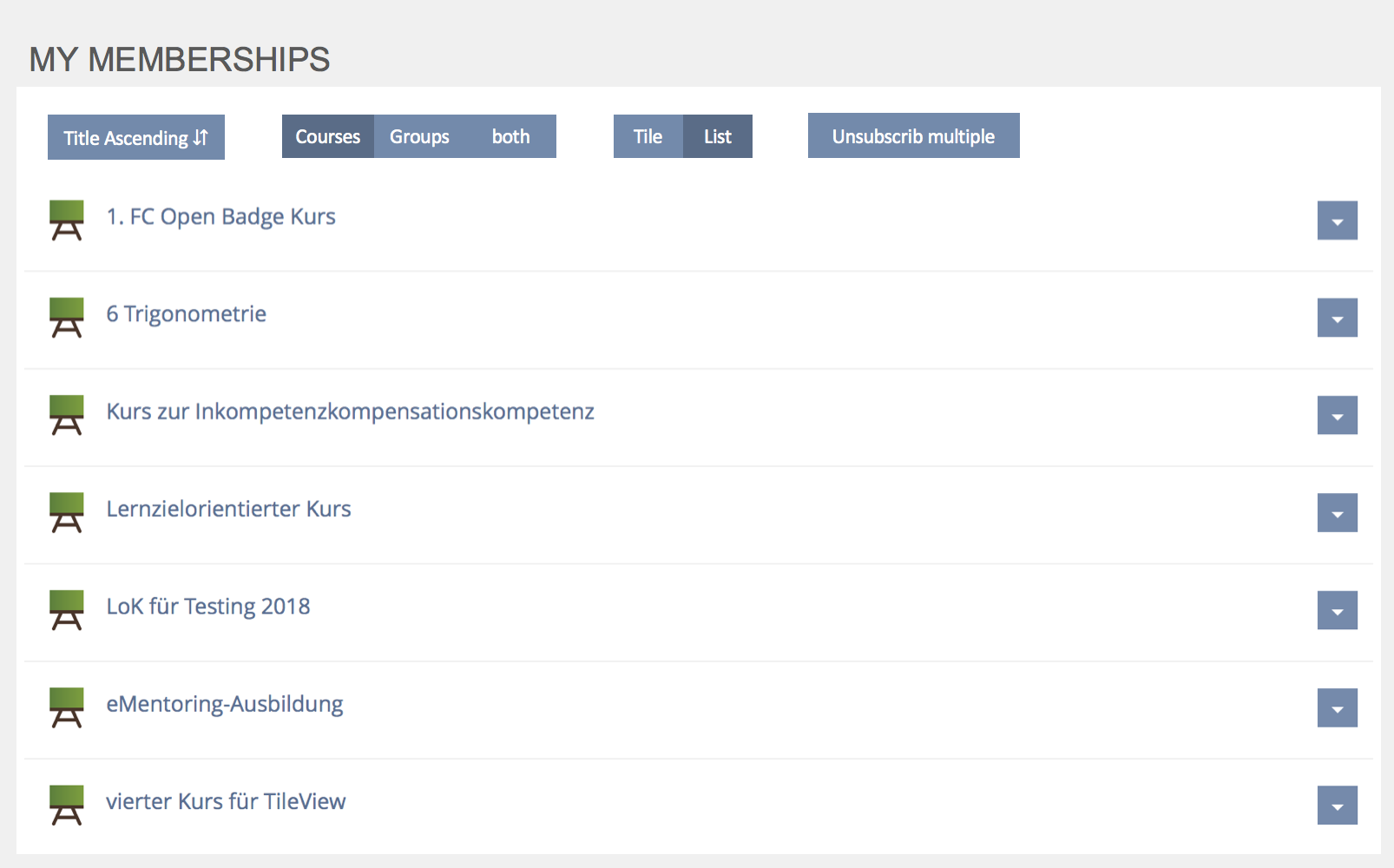1394x868 pixels.
Task: Open the actions dropdown for 1. FC Open Badge Kurs
Action: tap(1337, 220)
